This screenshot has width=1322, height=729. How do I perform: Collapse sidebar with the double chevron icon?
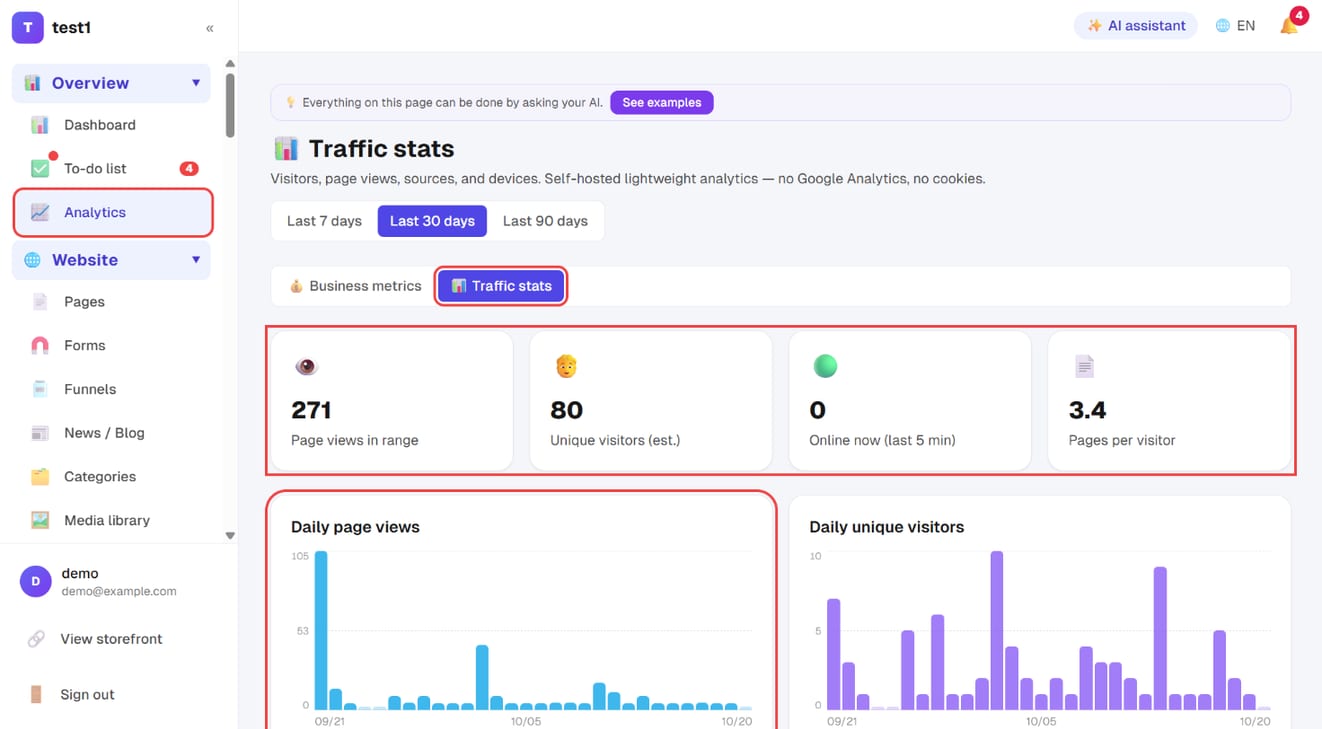pyautogui.click(x=209, y=28)
